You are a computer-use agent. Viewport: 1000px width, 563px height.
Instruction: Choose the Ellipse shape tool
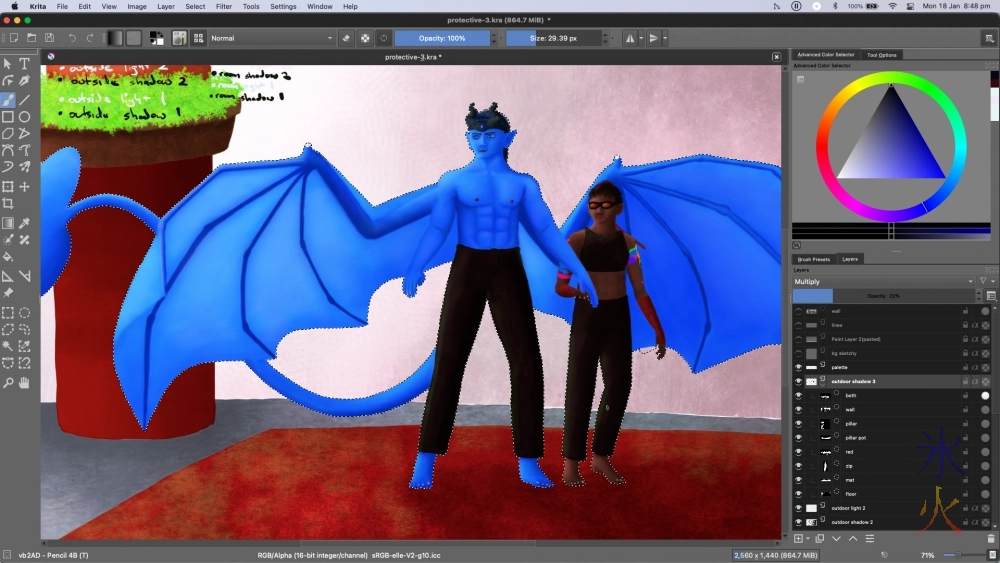tap(24, 117)
